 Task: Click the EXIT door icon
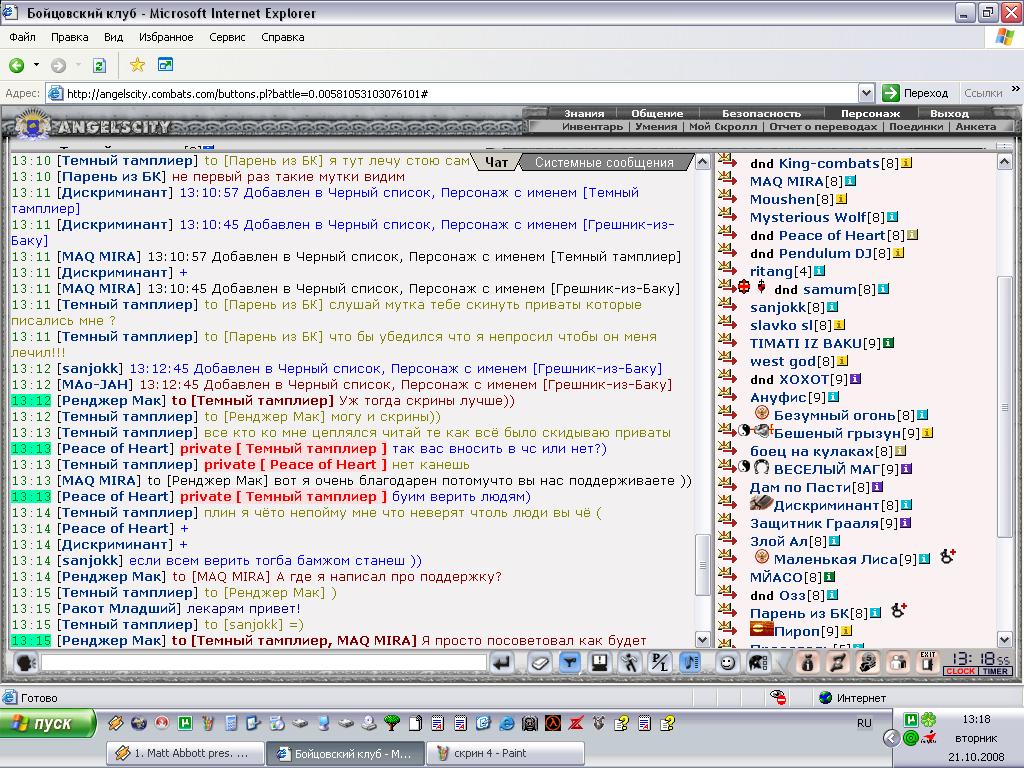point(927,662)
